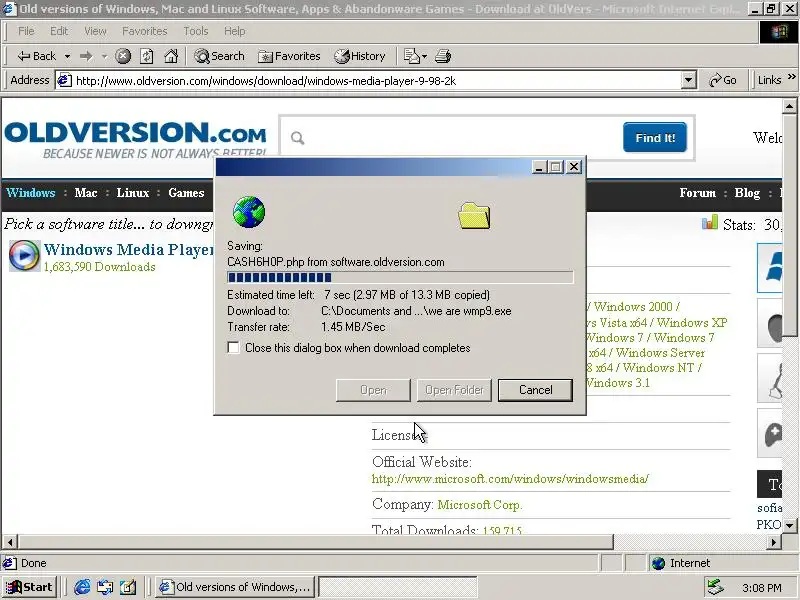The height and width of the screenshot is (600, 800).
Task: Switch to 'Old versions of Windows' taskbar button
Action: tap(235, 587)
